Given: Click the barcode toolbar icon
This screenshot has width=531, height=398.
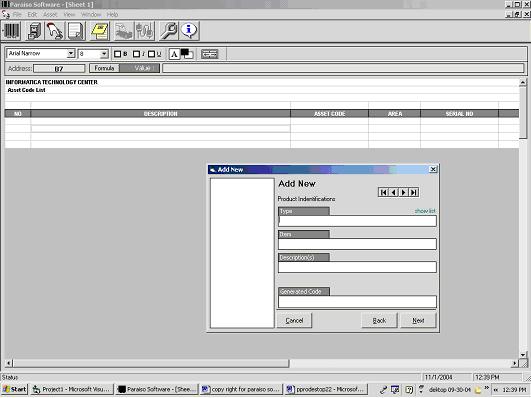Looking at the screenshot, I should 12,31.
